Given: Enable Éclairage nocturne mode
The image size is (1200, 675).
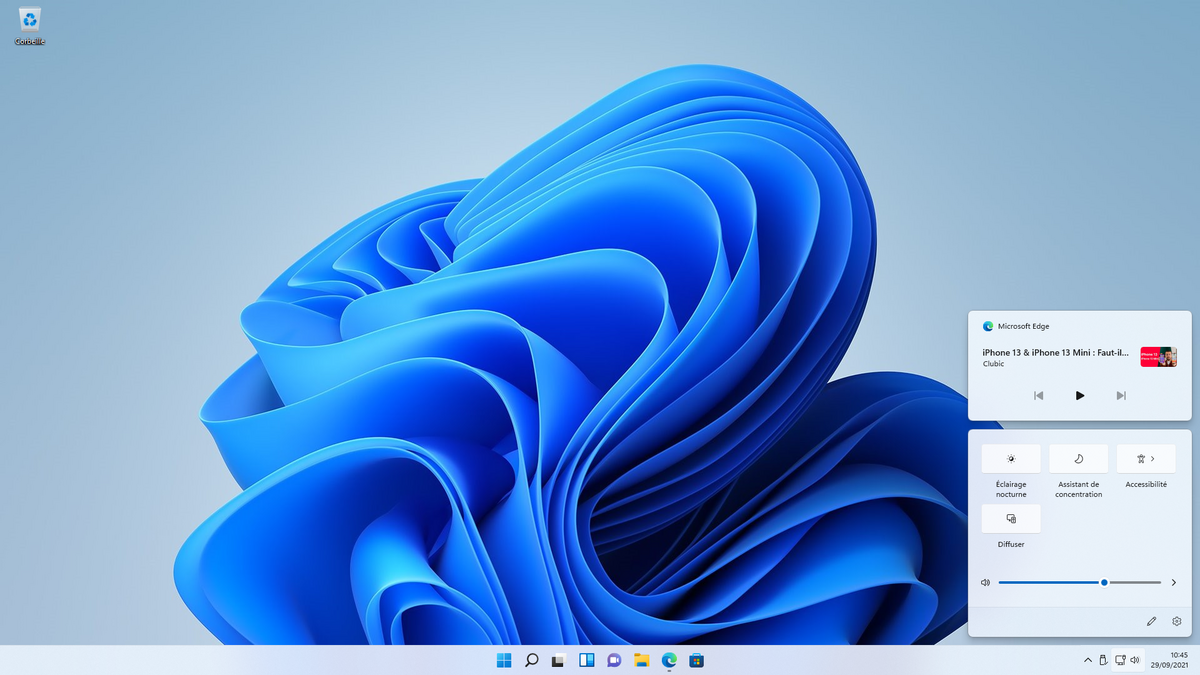Looking at the screenshot, I should (1010, 458).
